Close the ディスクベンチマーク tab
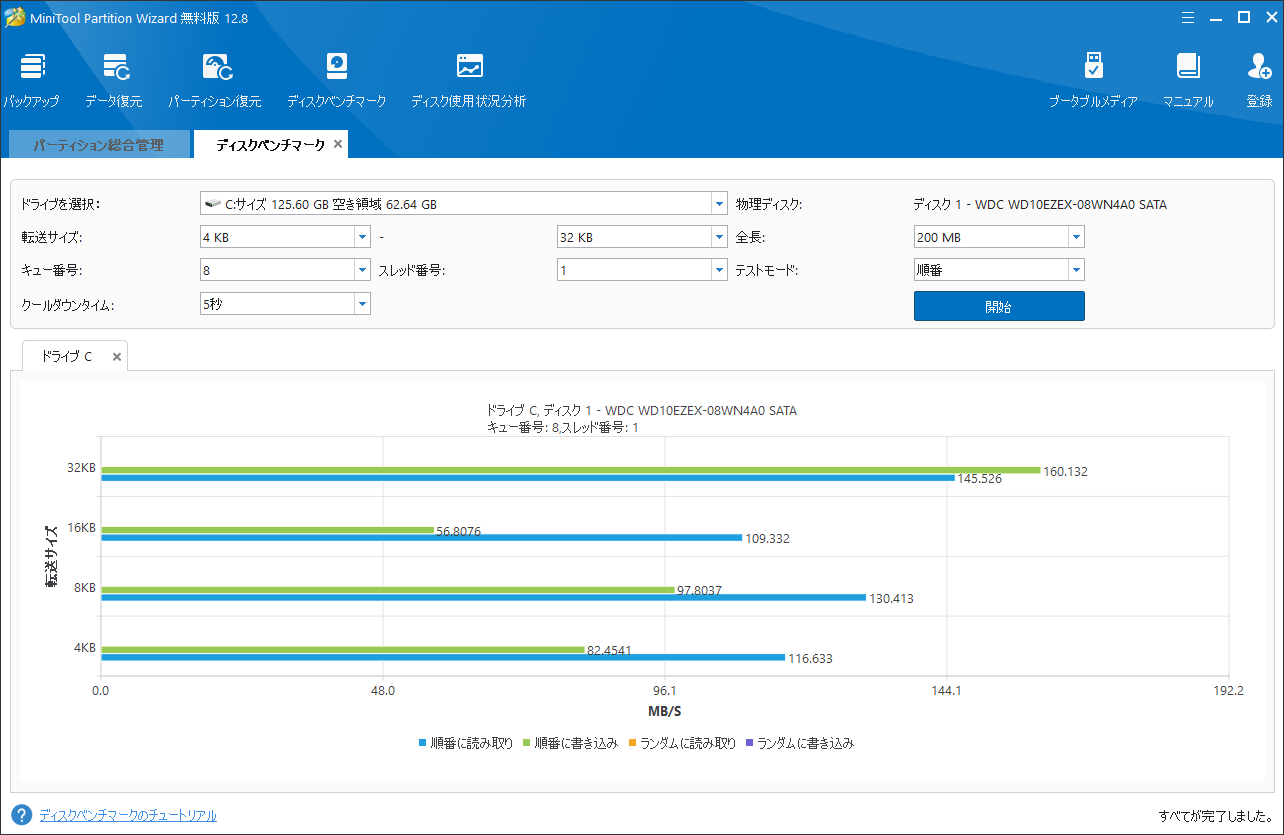Screen dimensions: 1284x835 point(338,144)
